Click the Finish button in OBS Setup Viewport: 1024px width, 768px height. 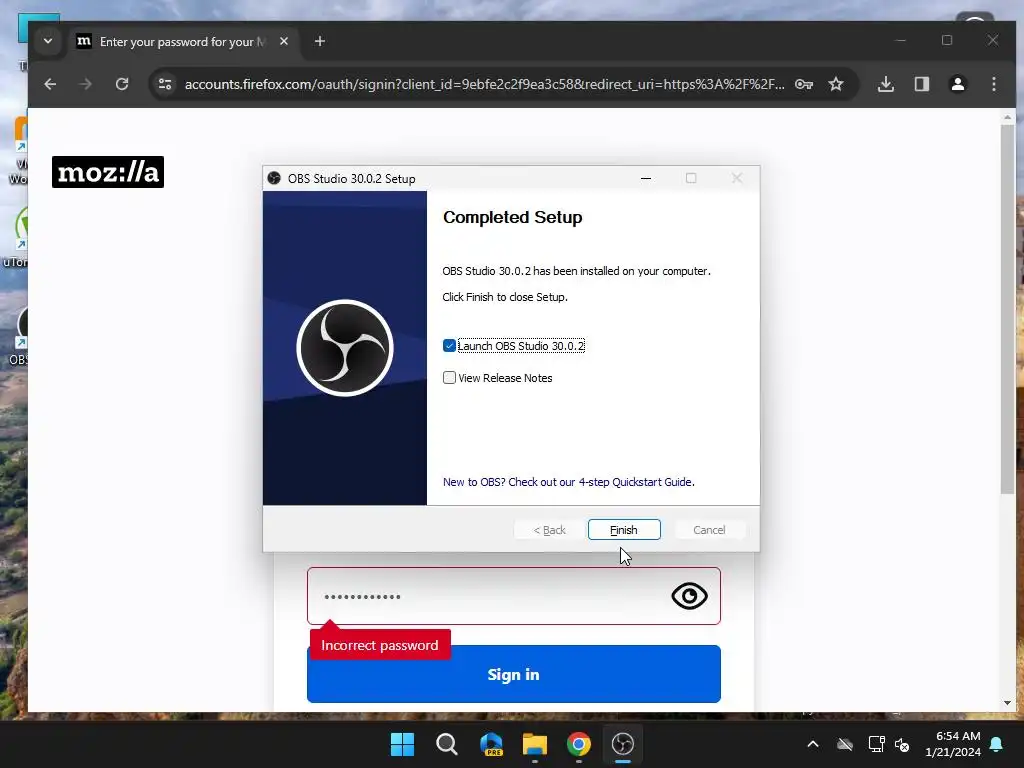coord(624,530)
